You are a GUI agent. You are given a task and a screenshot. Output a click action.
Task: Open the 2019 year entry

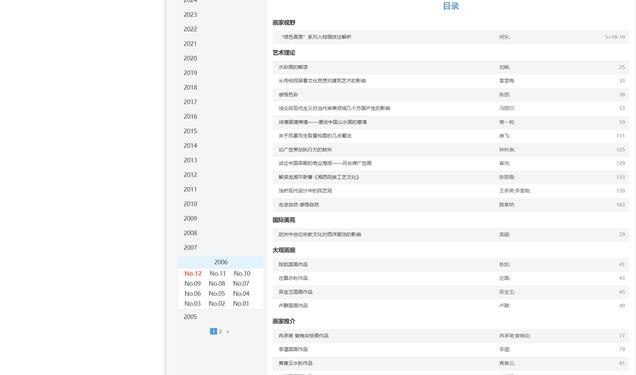(x=190, y=73)
